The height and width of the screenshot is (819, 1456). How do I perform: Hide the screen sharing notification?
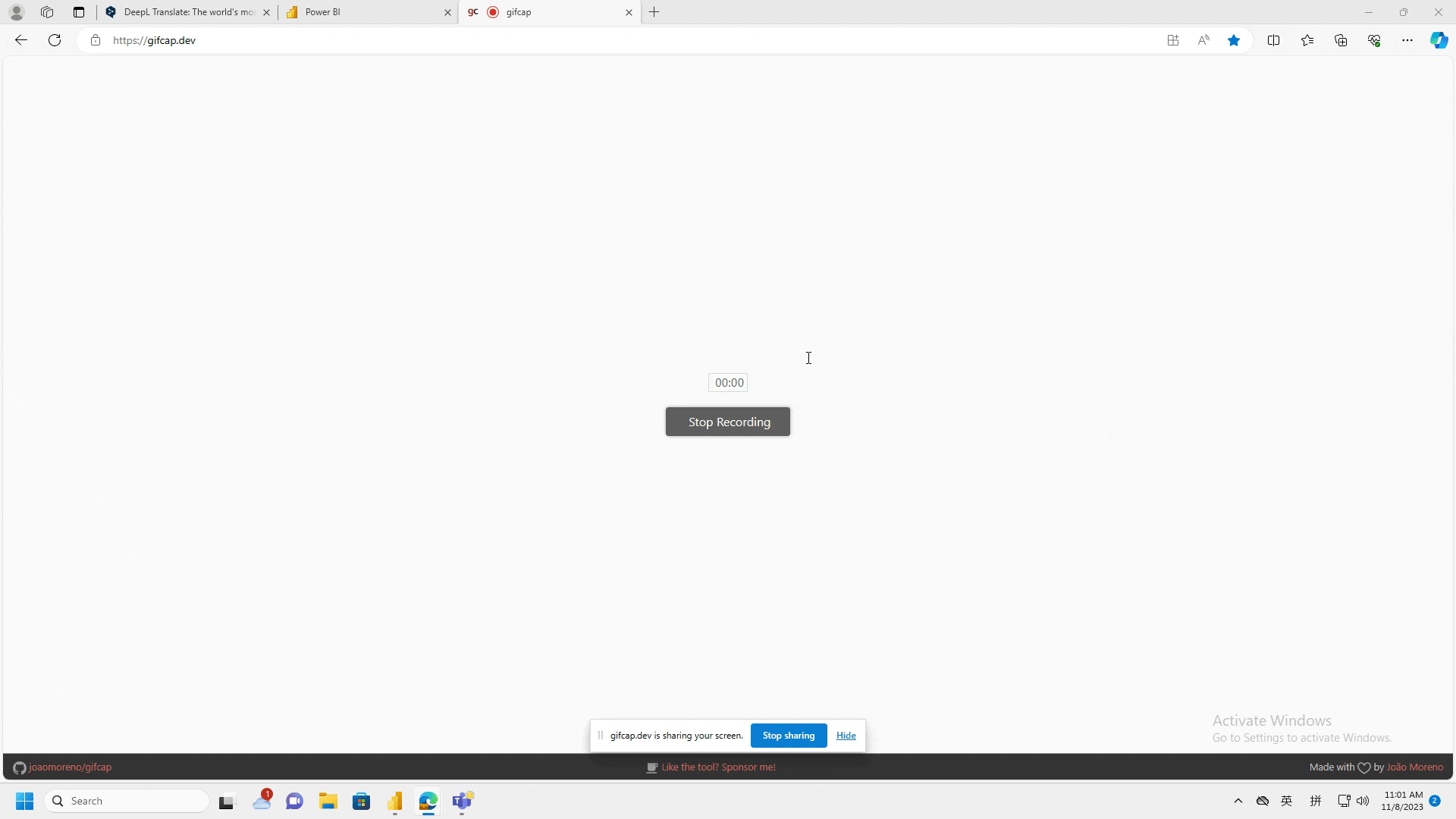(846, 736)
